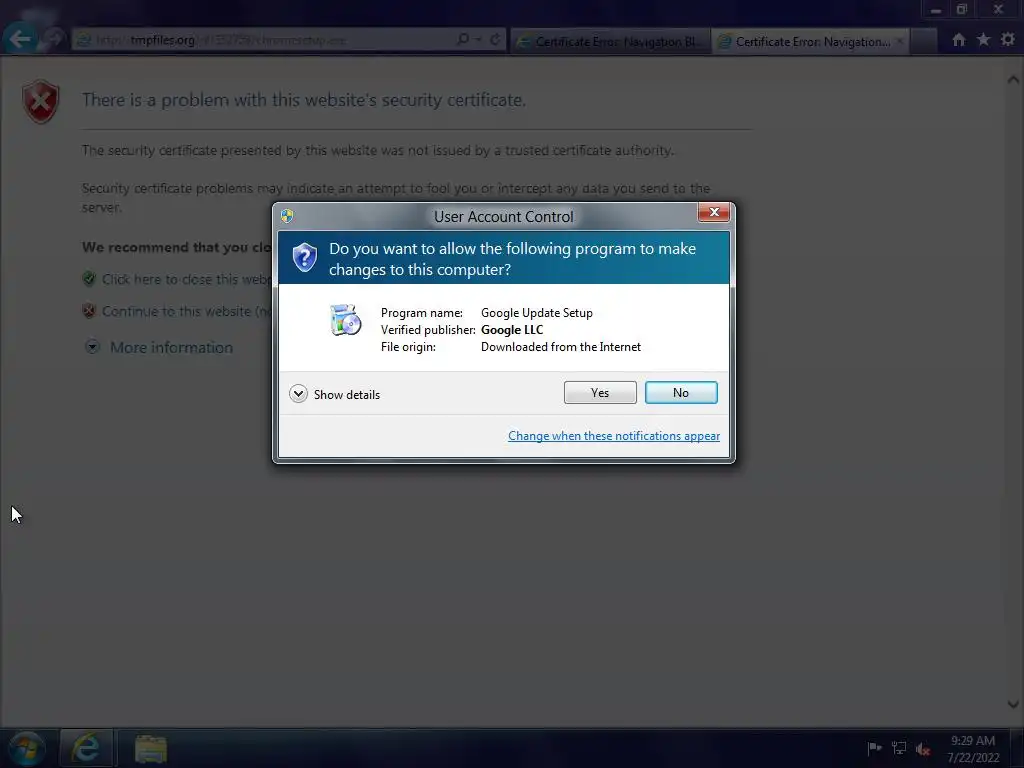Viewport: 1024px width, 768px height.
Task: Click the page scrollbar up arrow
Action: (x=1013, y=80)
